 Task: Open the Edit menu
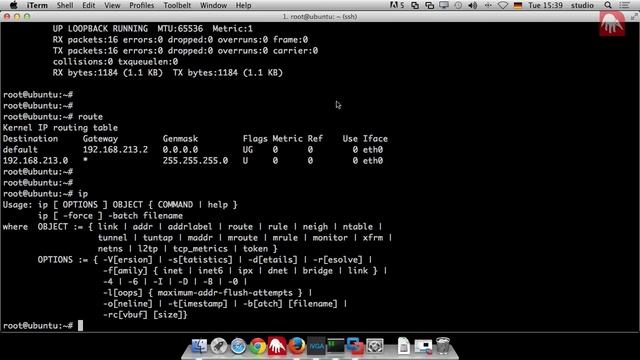89,5
